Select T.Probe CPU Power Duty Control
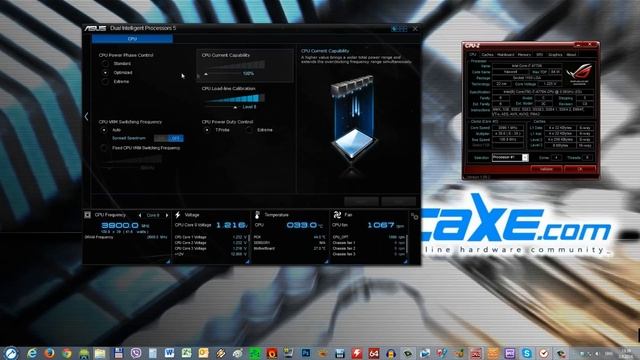 pos(207,130)
